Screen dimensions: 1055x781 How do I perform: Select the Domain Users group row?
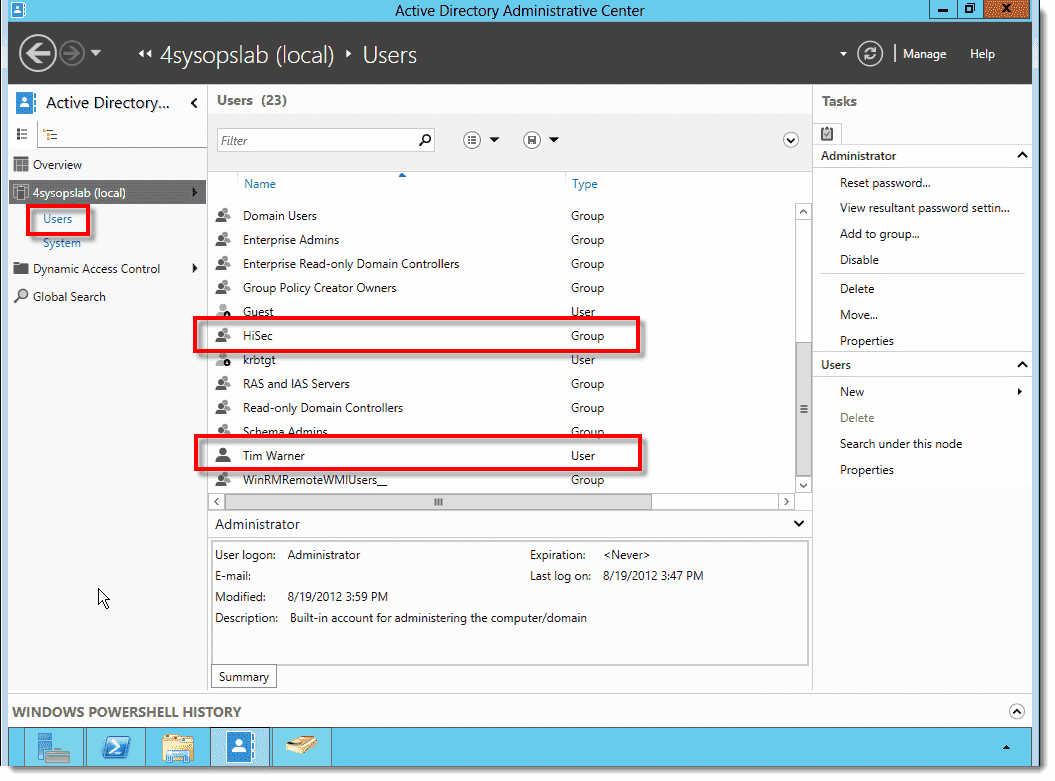pyautogui.click(x=502, y=216)
